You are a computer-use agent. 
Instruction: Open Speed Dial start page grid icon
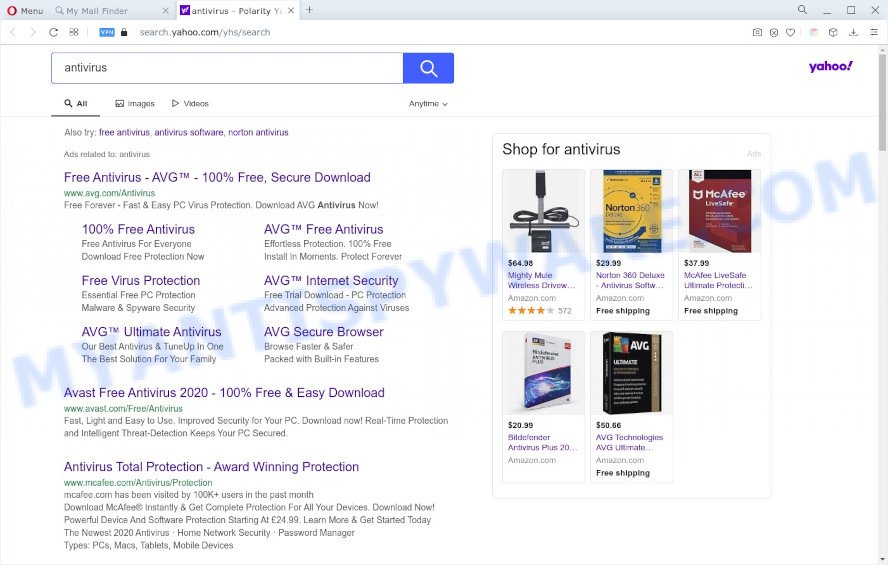click(x=74, y=32)
